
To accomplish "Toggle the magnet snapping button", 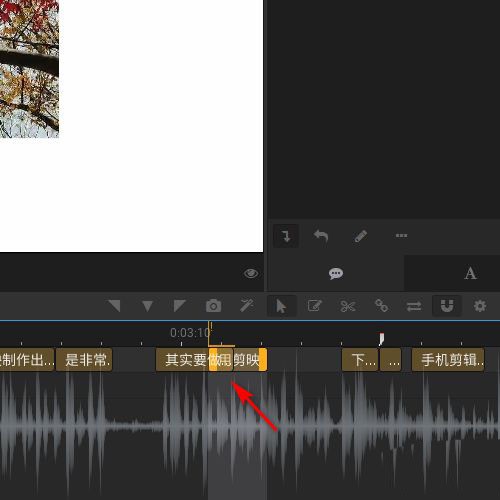I will tap(447, 306).
